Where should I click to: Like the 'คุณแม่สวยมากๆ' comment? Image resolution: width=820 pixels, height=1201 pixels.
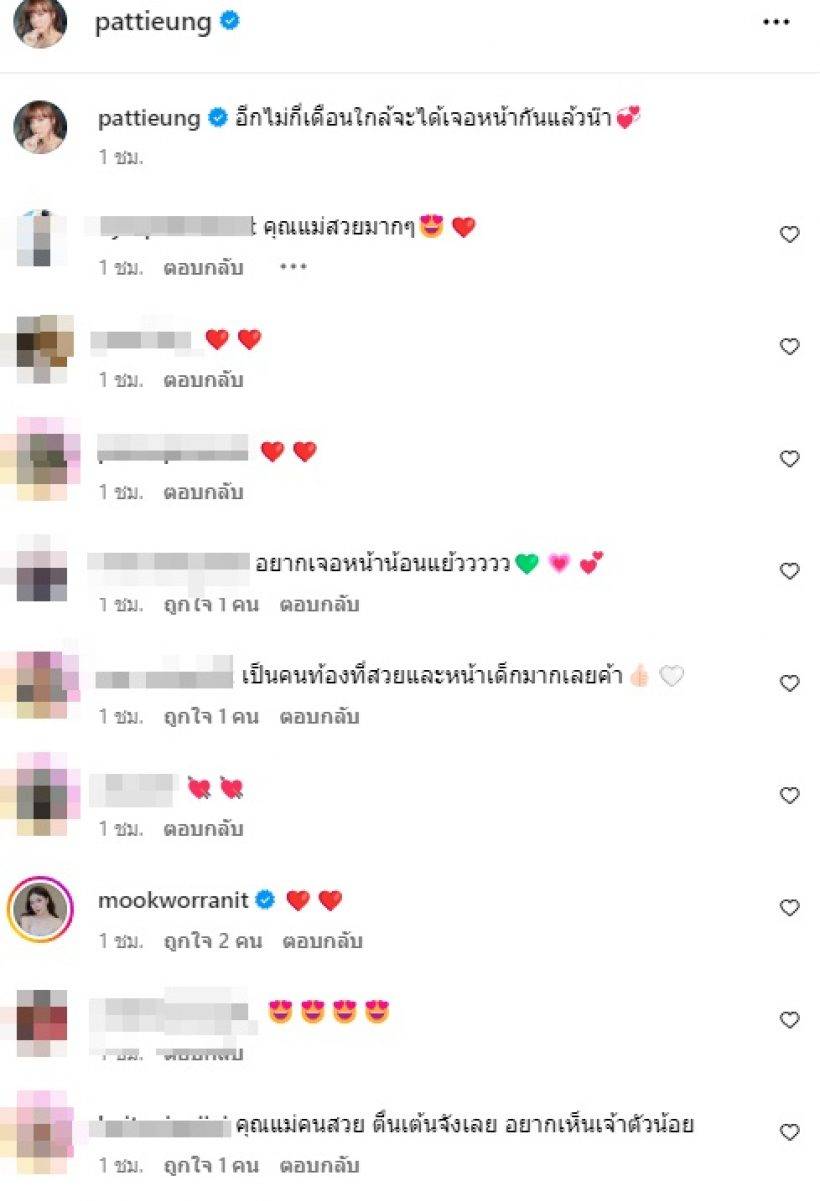(790, 235)
